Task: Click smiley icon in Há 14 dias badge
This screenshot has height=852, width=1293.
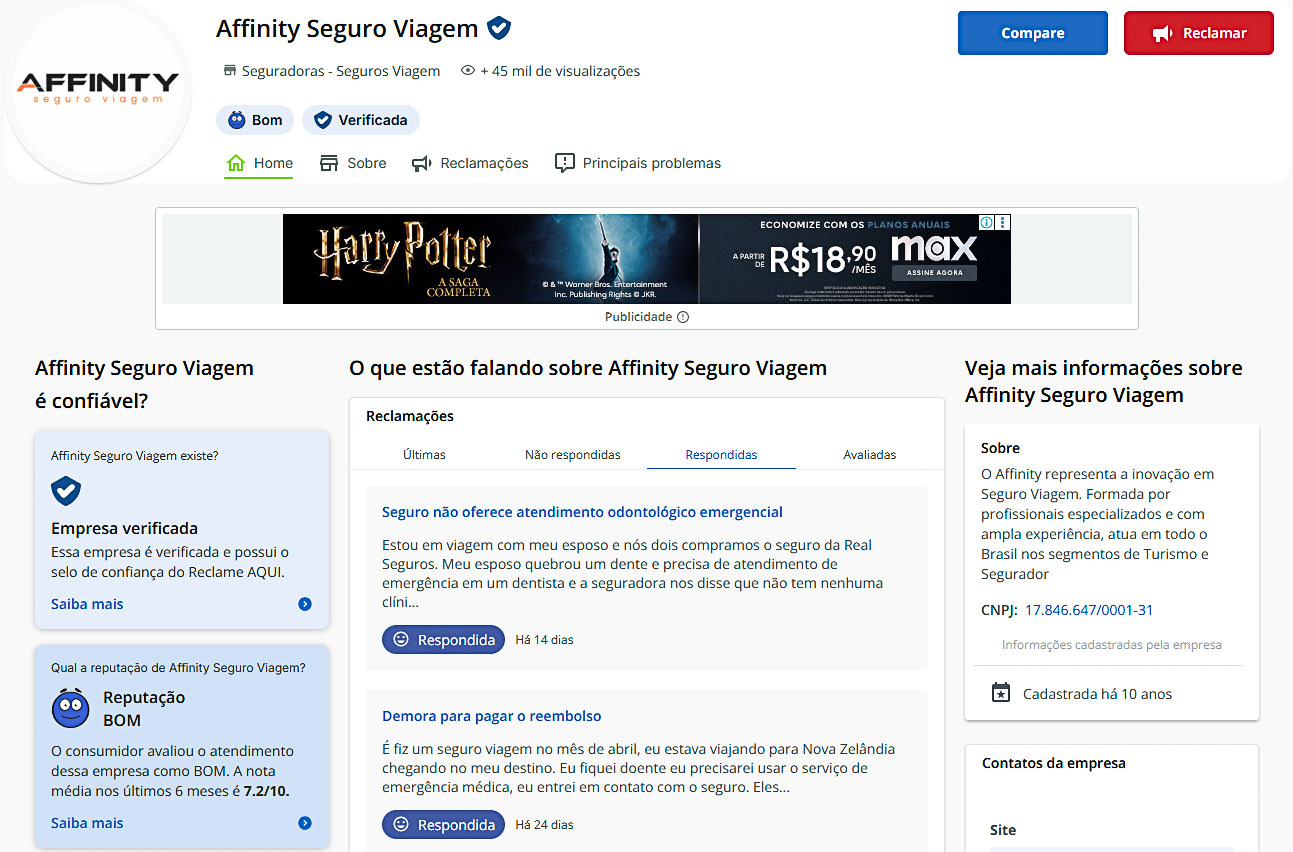Action: (x=401, y=639)
